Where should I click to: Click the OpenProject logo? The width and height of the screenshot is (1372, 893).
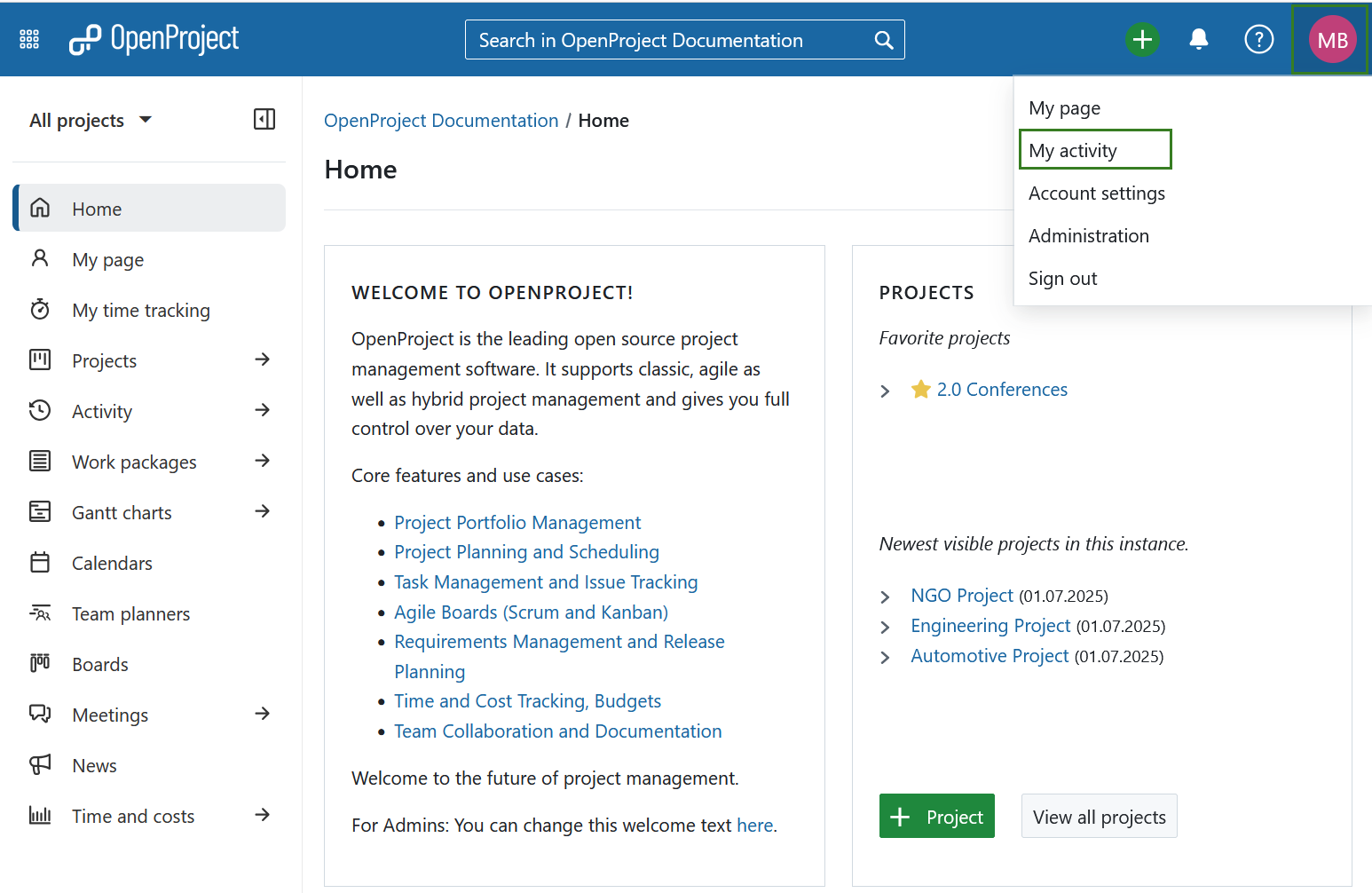[154, 39]
